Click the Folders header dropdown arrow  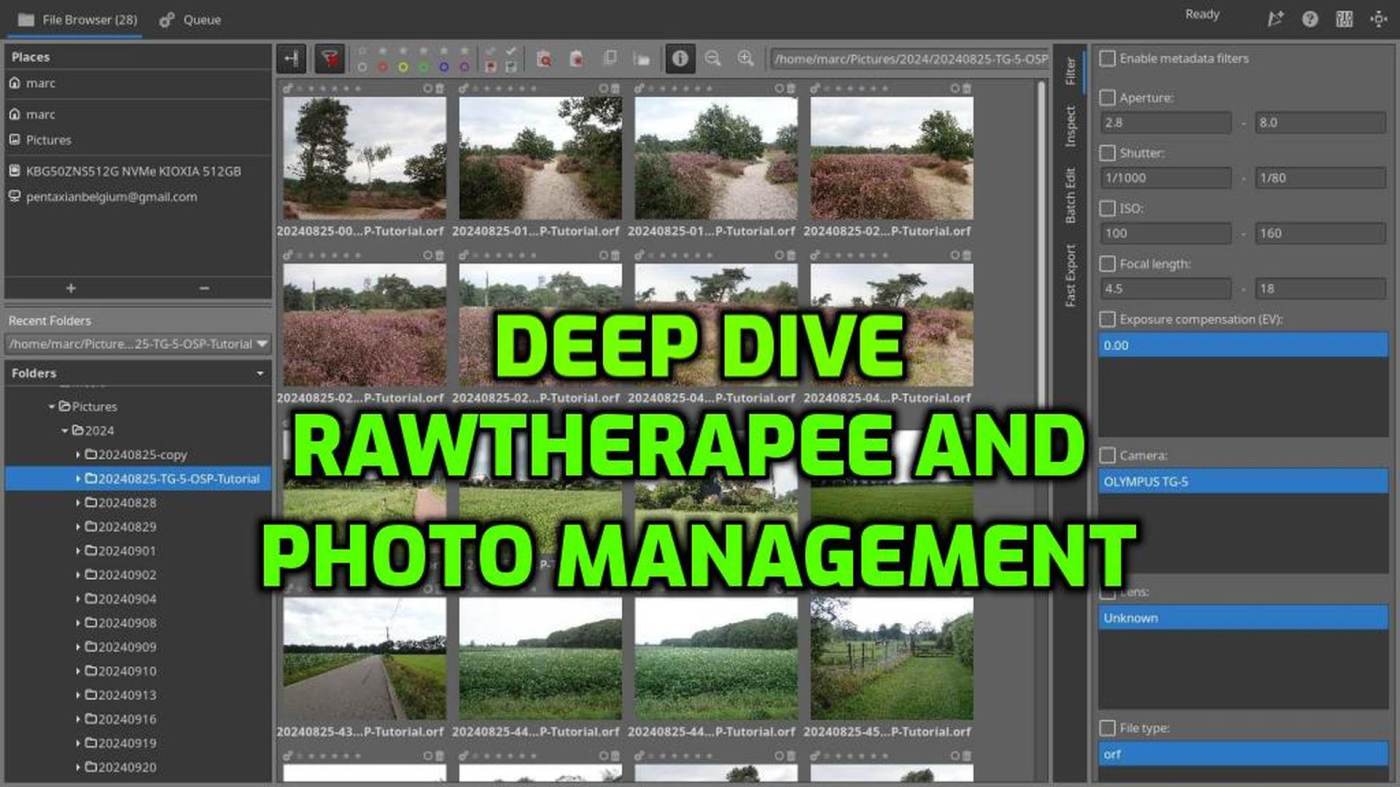pyautogui.click(x=261, y=373)
